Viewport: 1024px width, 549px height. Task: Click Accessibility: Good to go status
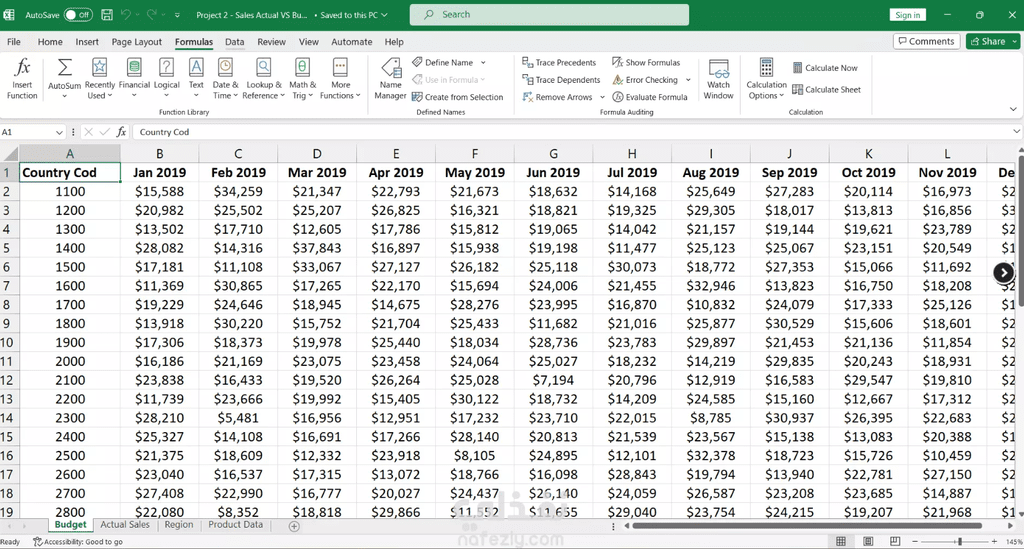point(78,542)
